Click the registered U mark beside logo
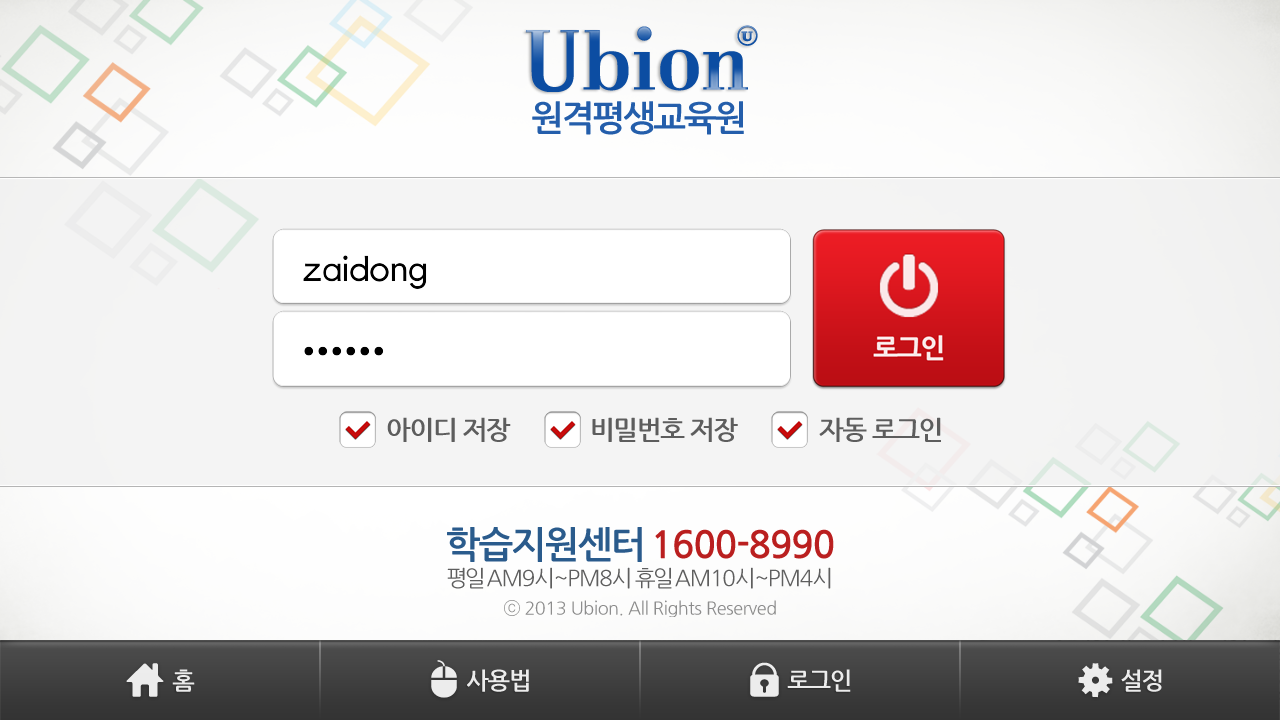 coord(747,36)
